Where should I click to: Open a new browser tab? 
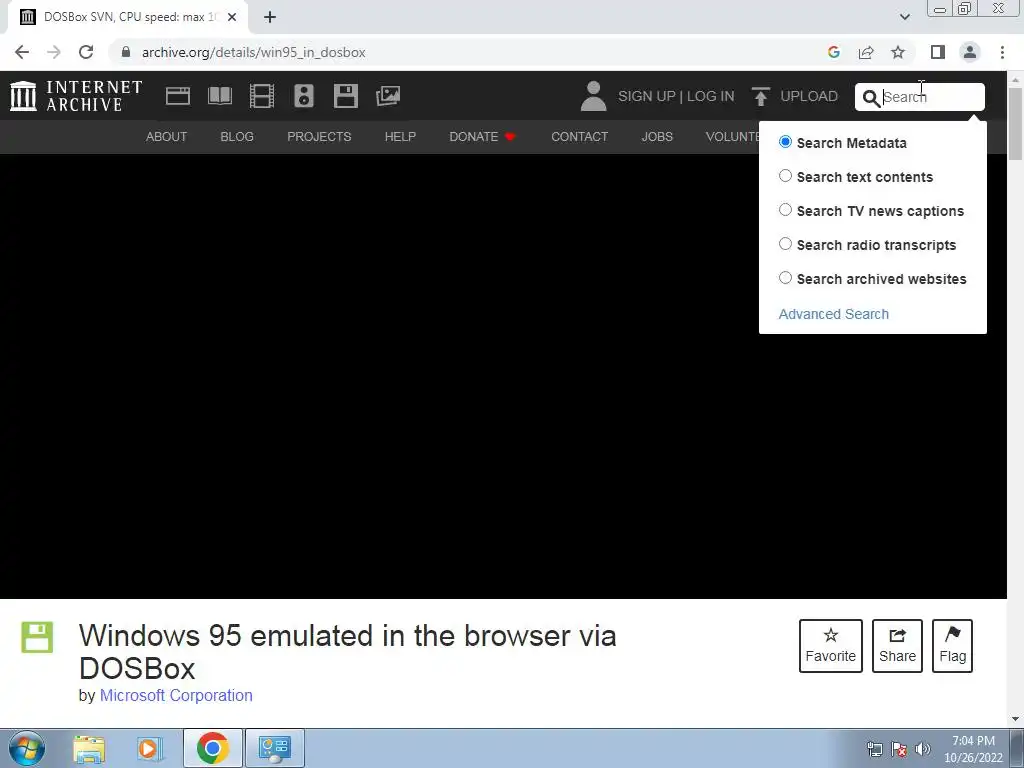pyautogui.click(x=270, y=17)
